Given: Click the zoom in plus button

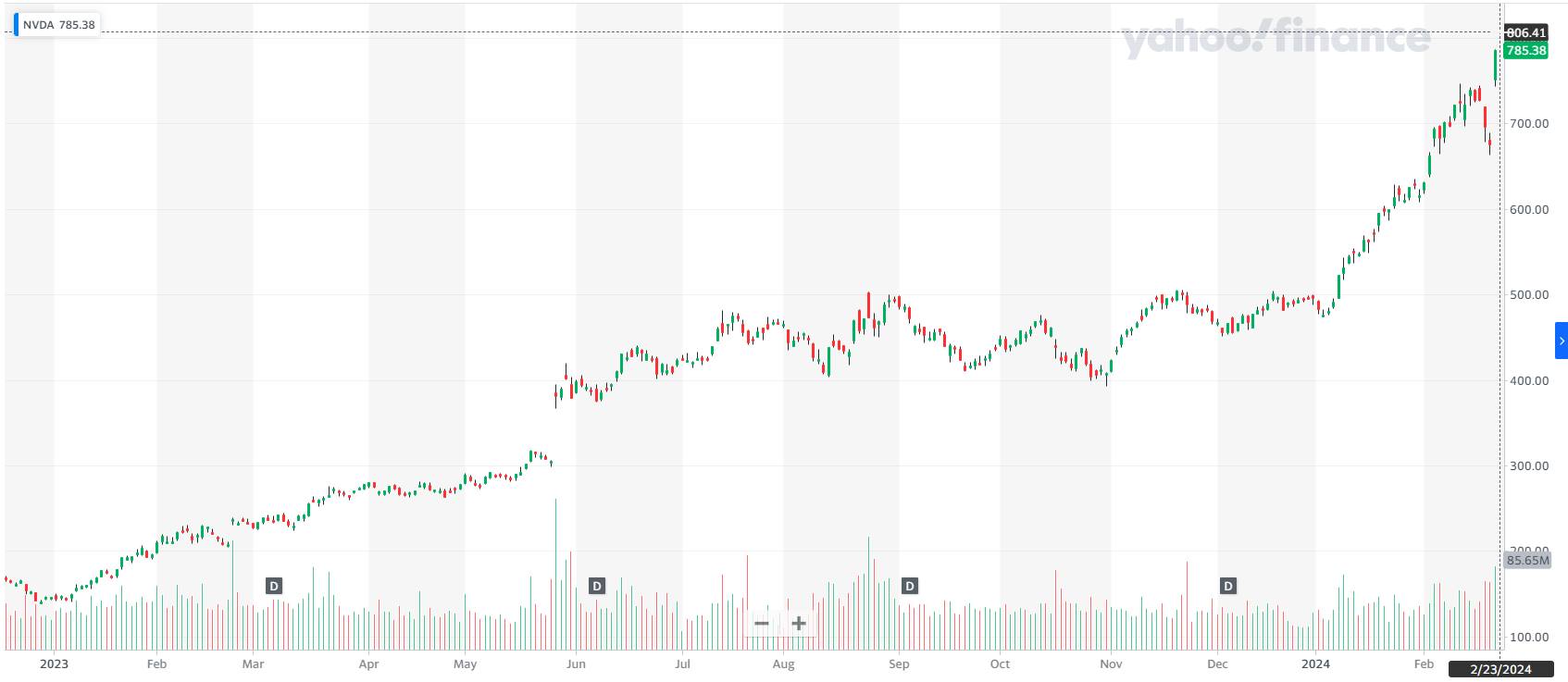Looking at the screenshot, I should tap(799, 624).
